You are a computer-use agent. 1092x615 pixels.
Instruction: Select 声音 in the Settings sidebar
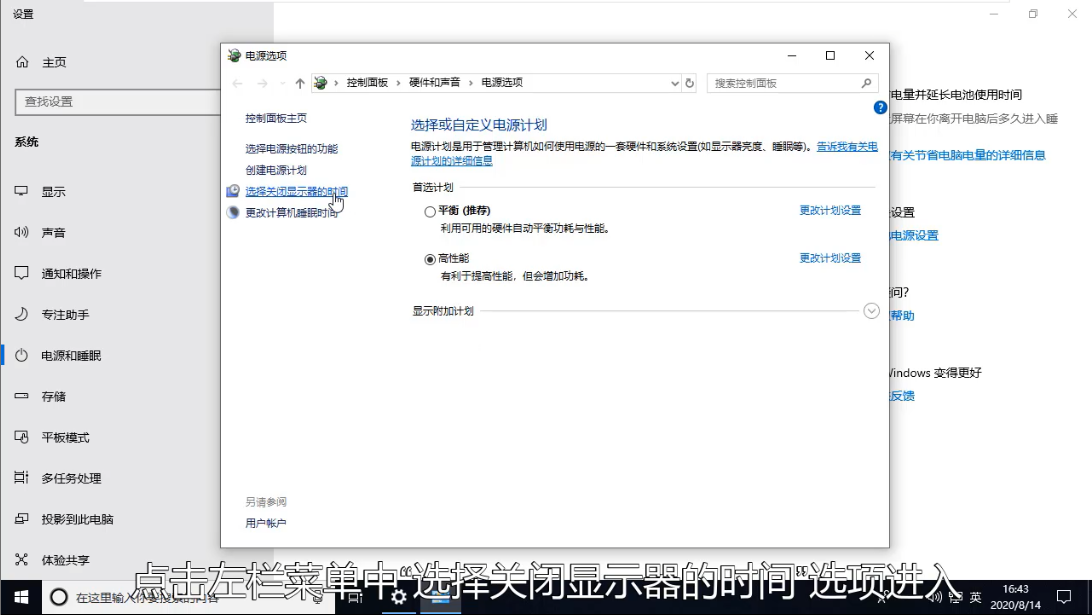(53, 233)
